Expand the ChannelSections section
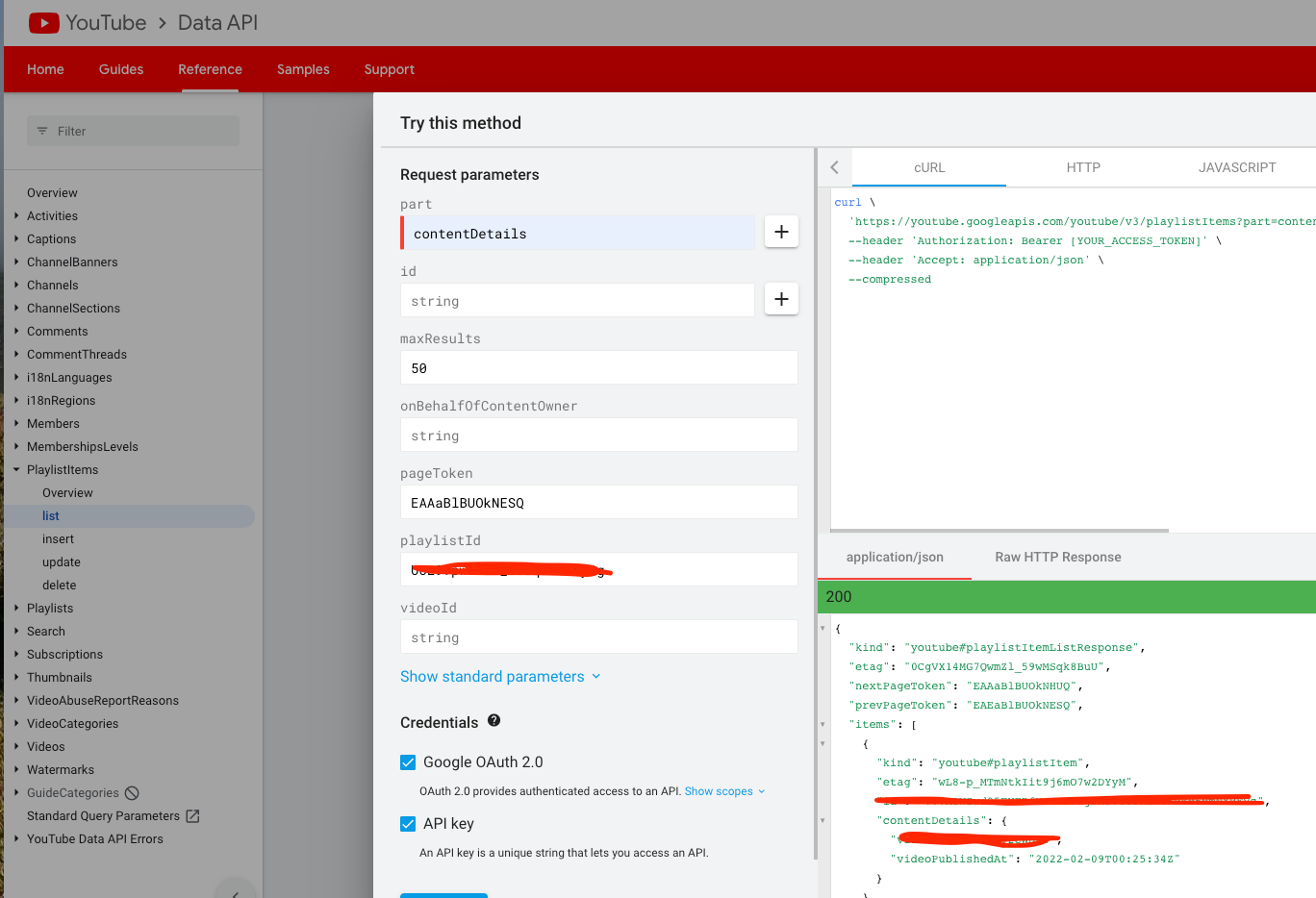This screenshot has width=1316, height=898. coord(16,309)
